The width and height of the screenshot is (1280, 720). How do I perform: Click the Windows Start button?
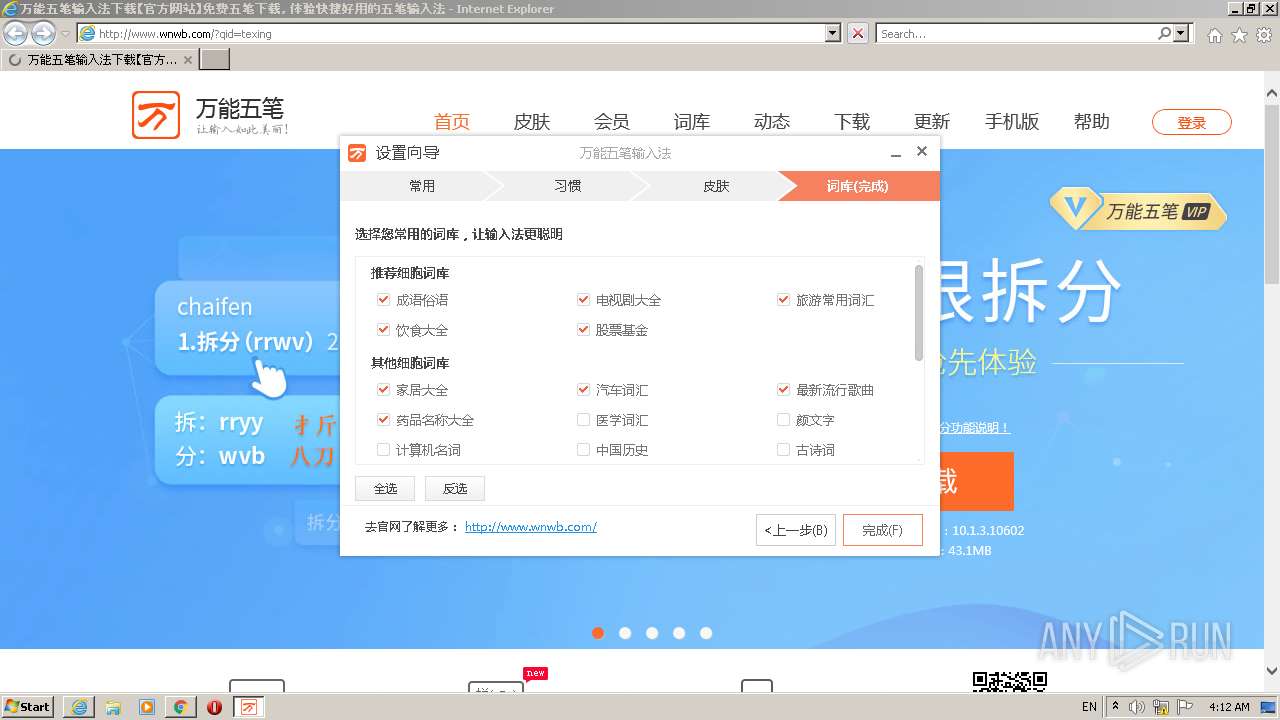[28, 706]
